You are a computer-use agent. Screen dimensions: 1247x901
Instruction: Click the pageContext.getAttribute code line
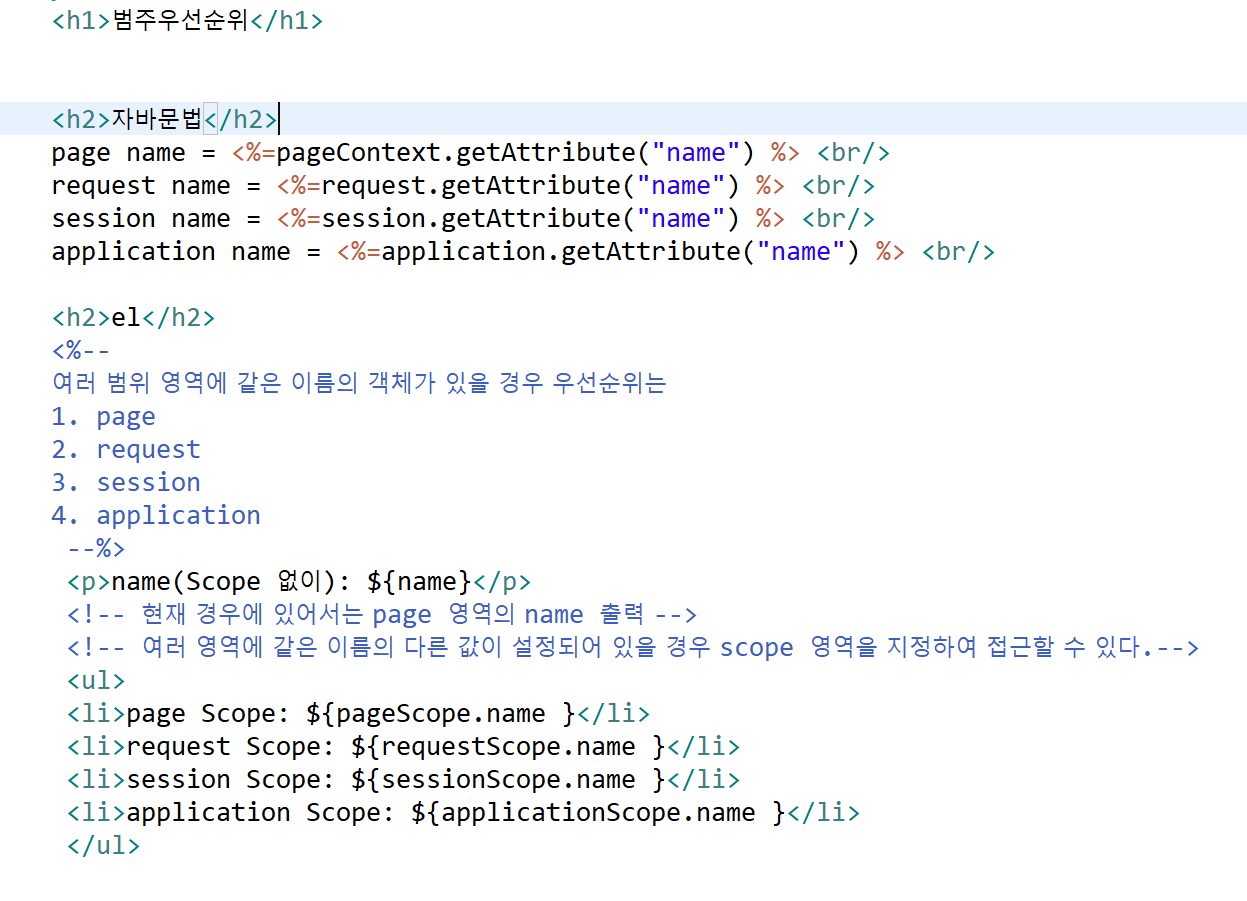[x=471, y=153]
